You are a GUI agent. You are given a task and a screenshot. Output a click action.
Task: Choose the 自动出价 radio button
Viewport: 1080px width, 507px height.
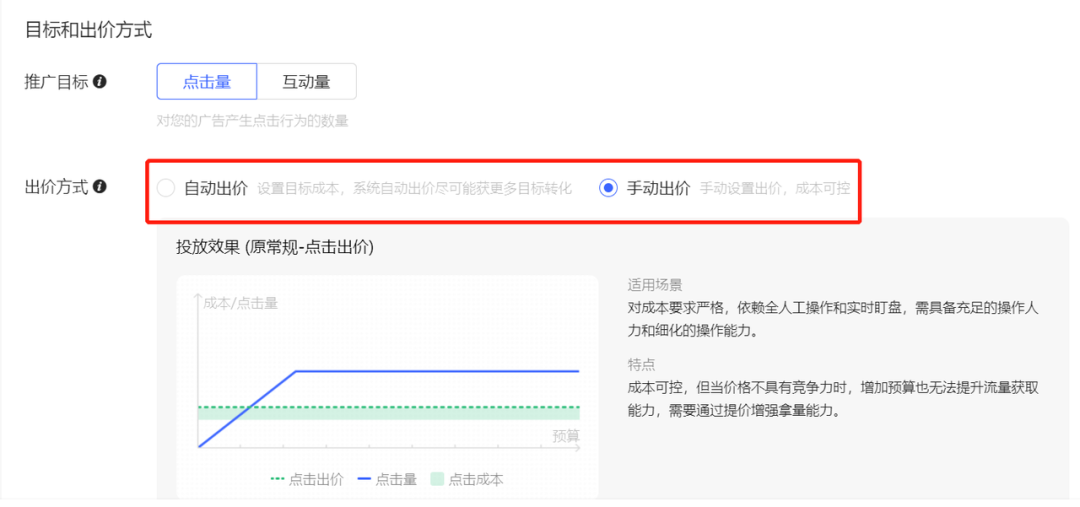pyautogui.click(x=166, y=188)
